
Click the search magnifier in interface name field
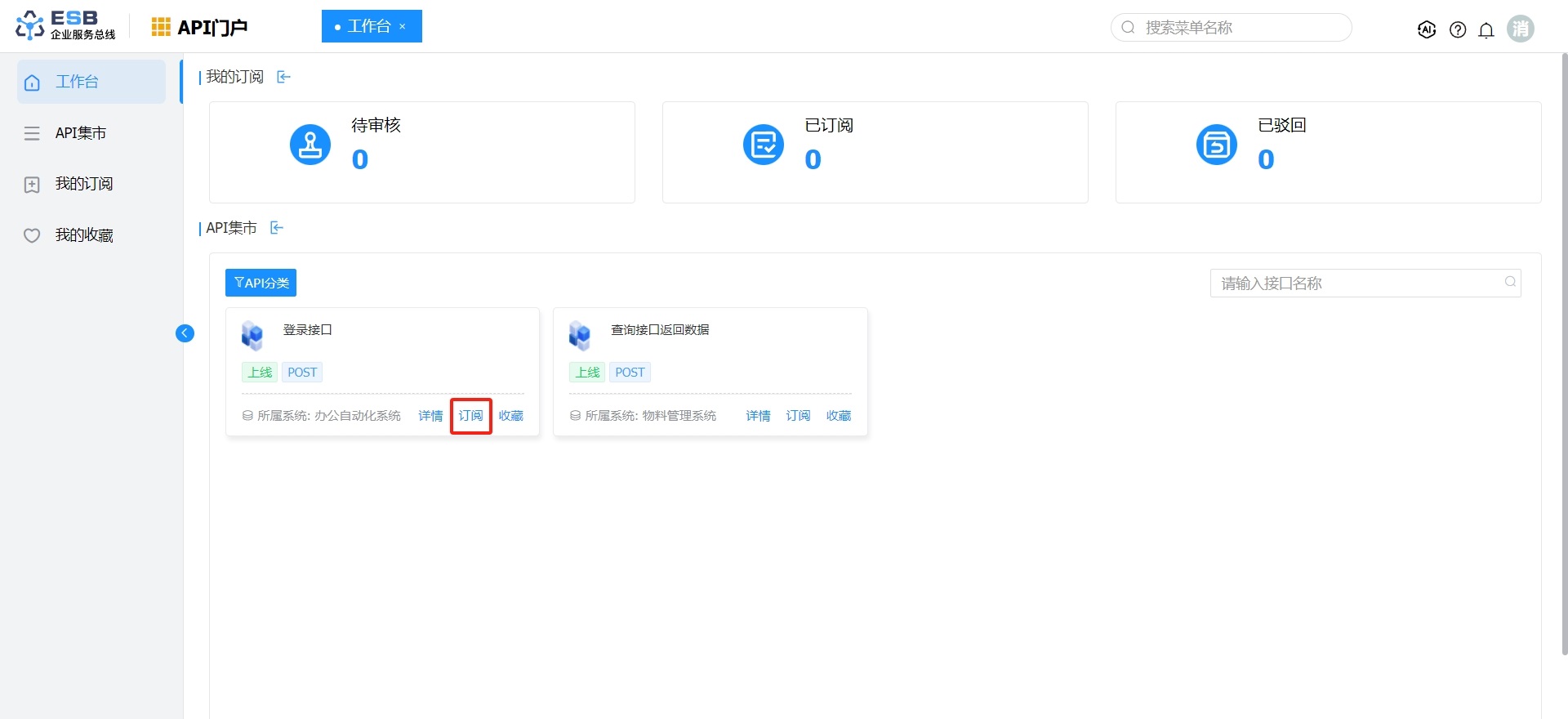[1510, 282]
